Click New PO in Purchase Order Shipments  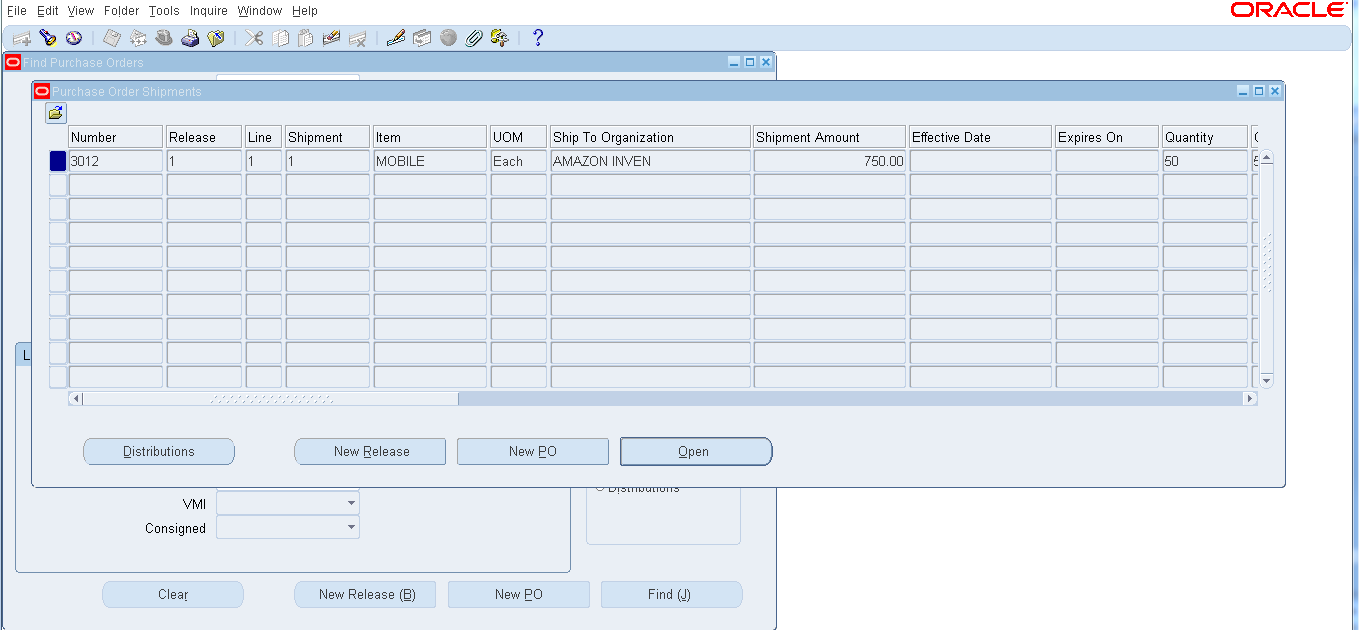tap(533, 452)
